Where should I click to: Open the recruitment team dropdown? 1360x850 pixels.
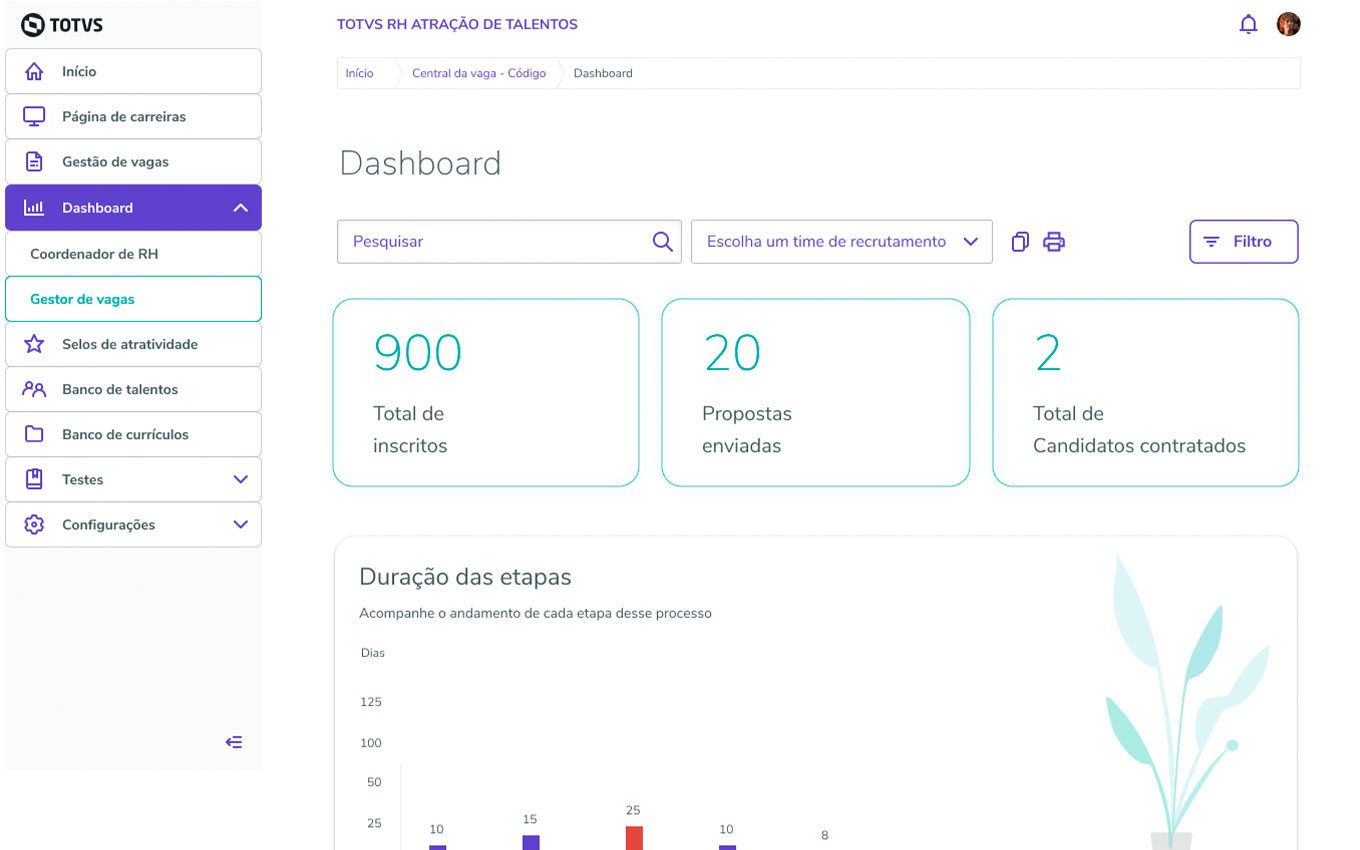pyautogui.click(x=841, y=242)
